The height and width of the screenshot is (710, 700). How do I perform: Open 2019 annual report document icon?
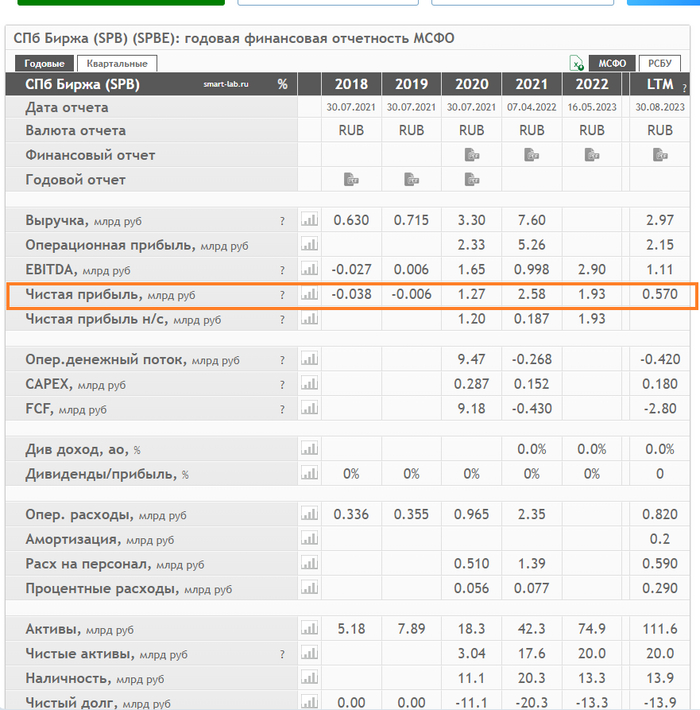tap(412, 180)
